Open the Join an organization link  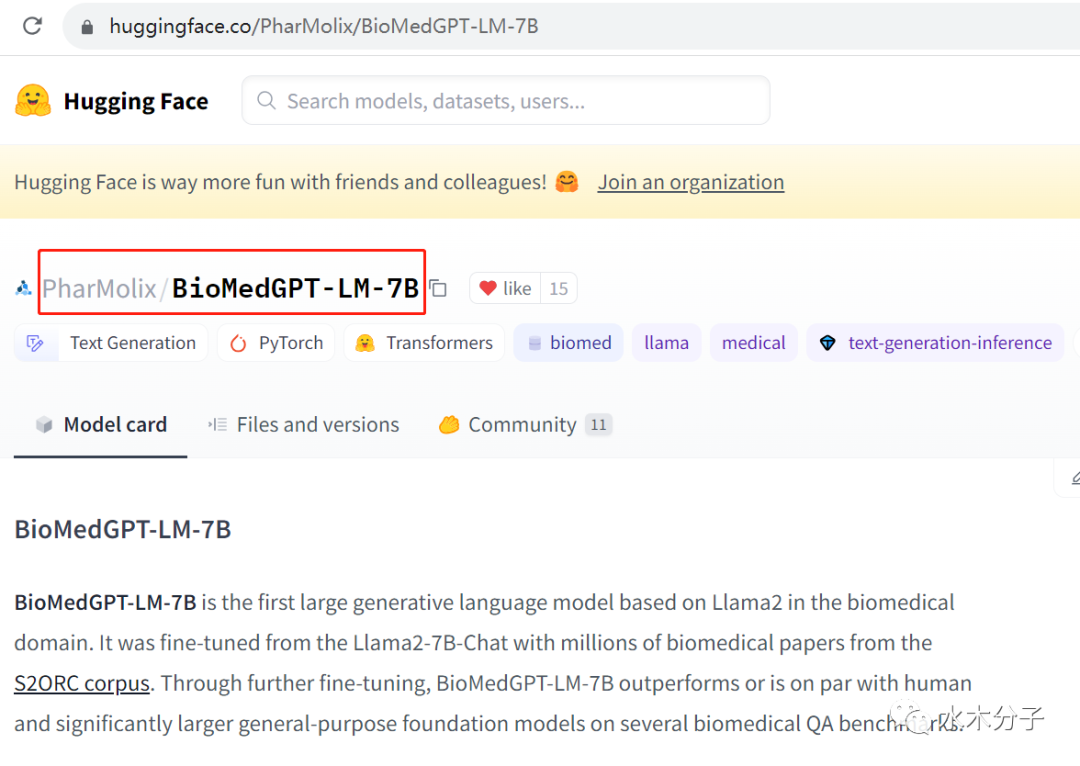[691, 182]
